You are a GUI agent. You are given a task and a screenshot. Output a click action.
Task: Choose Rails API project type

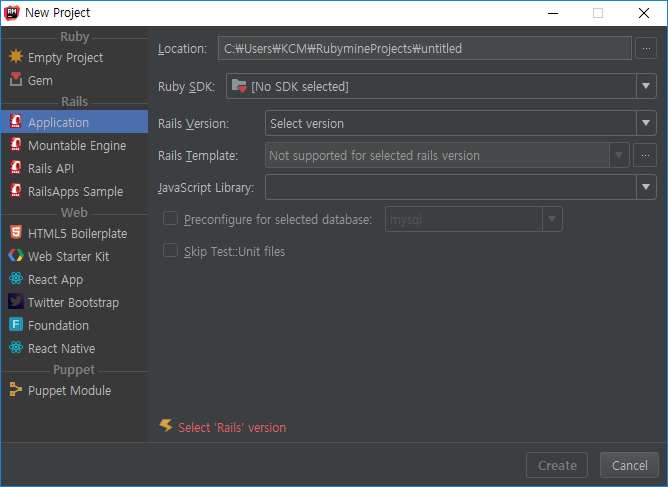click(75, 168)
